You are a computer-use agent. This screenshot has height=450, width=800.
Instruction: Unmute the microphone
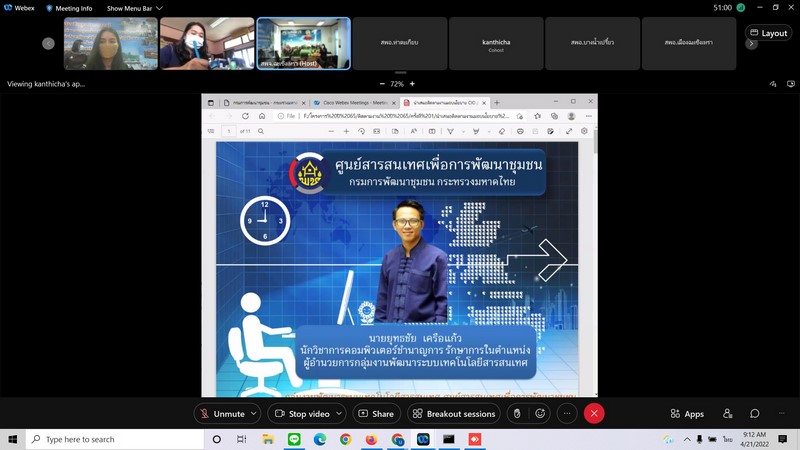pyautogui.click(x=222, y=414)
